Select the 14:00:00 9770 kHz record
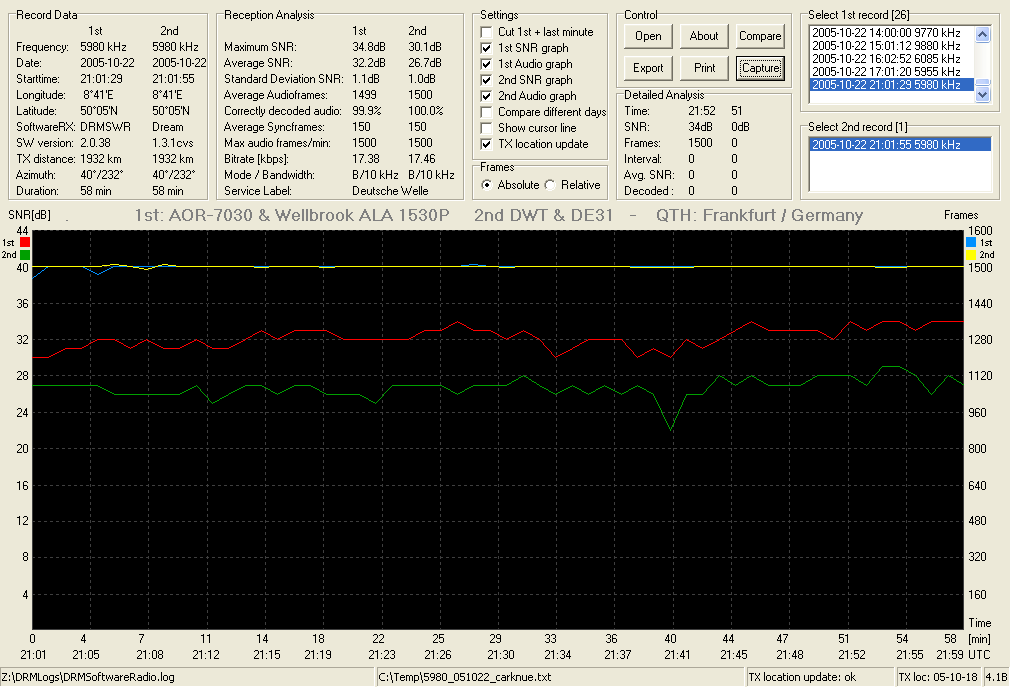This screenshot has height=687, width=1010. (886, 33)
